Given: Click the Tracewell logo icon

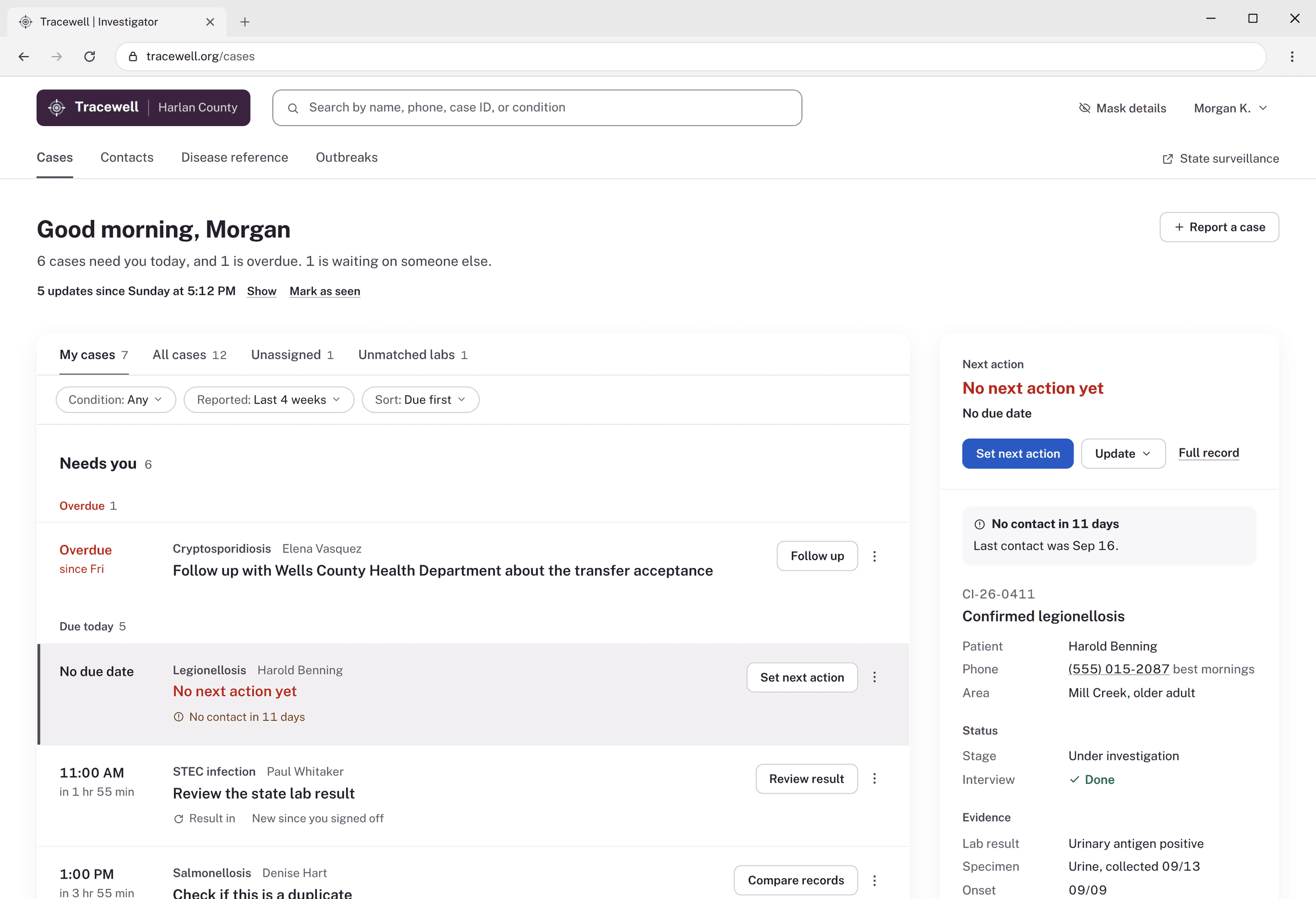Looking at the screenshot, I should click(56, 107).
